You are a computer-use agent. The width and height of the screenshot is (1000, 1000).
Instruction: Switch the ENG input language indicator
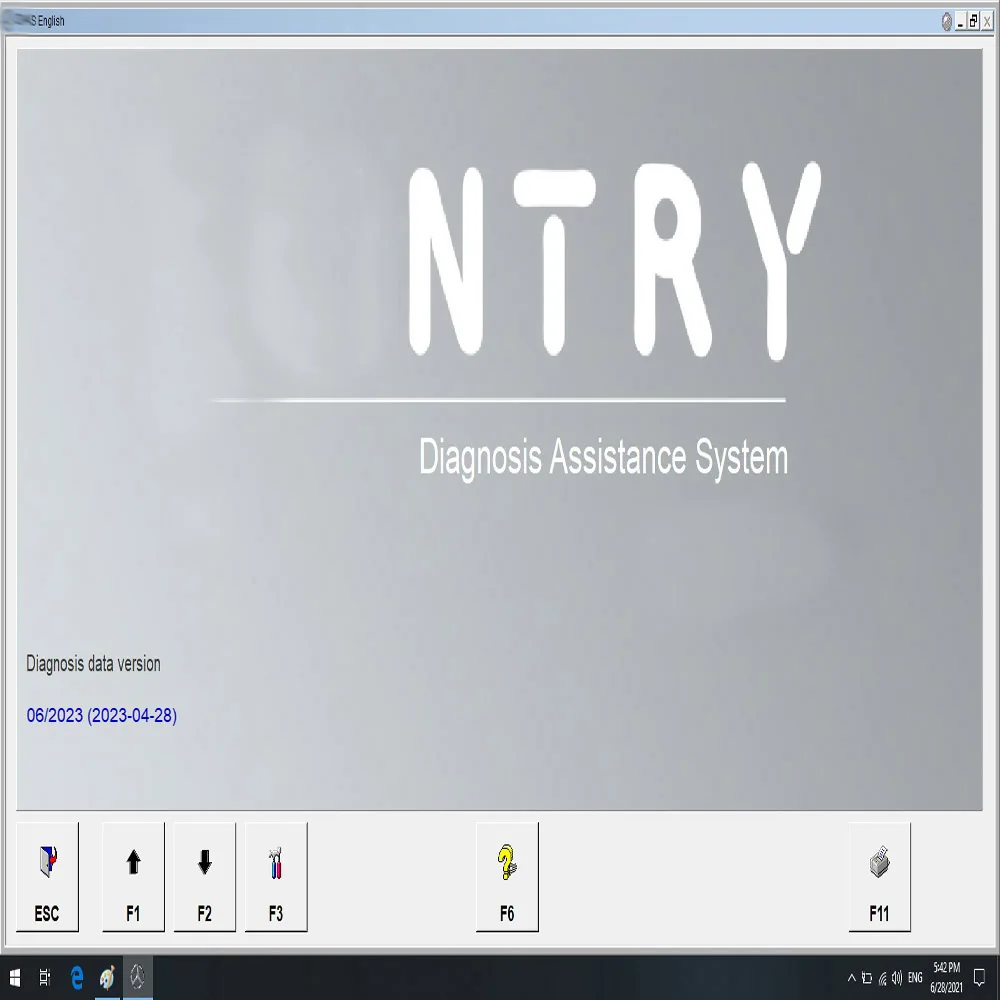[915, 978]
